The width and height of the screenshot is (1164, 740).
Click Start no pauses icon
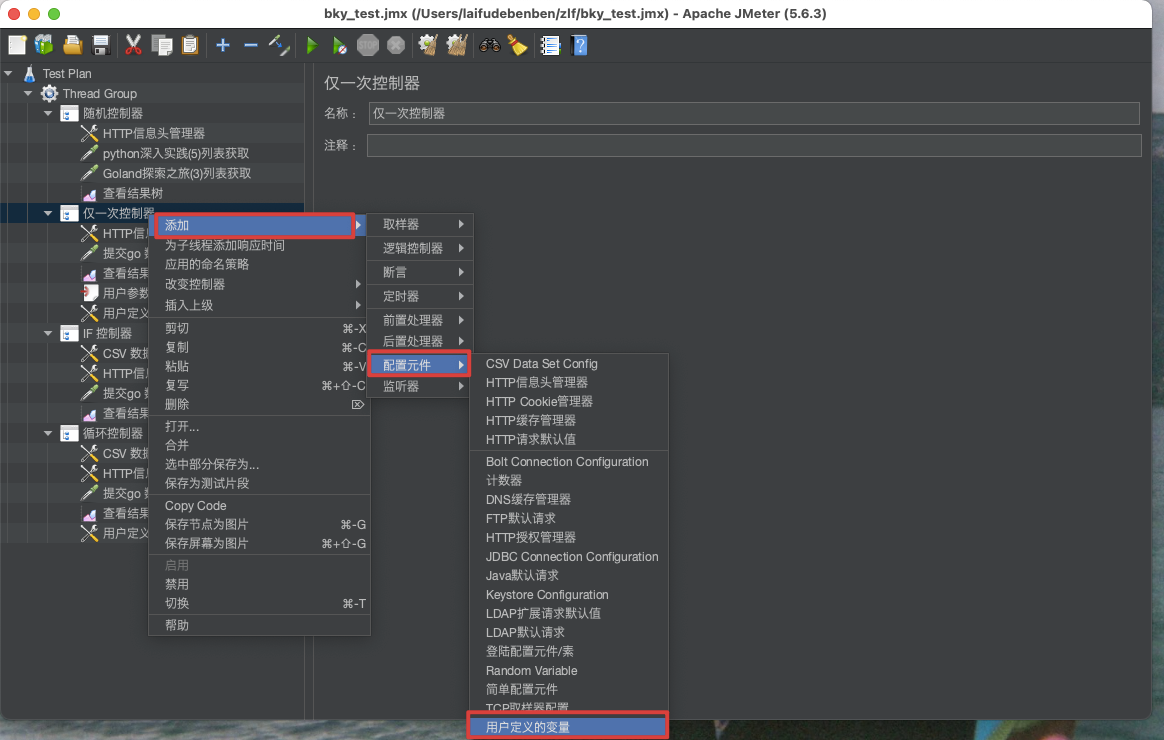339,45
